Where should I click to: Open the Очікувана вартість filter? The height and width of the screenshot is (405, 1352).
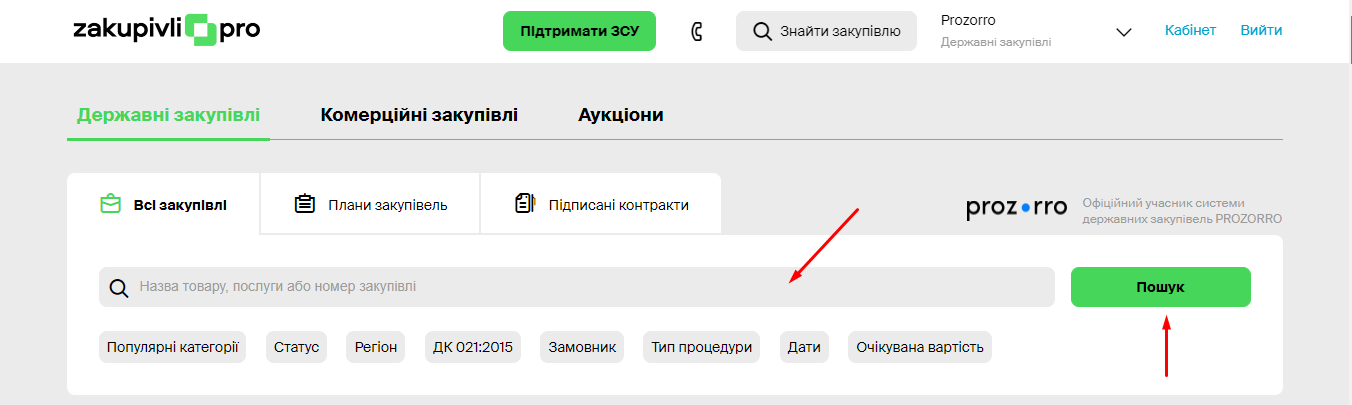[x=919, y=347]
